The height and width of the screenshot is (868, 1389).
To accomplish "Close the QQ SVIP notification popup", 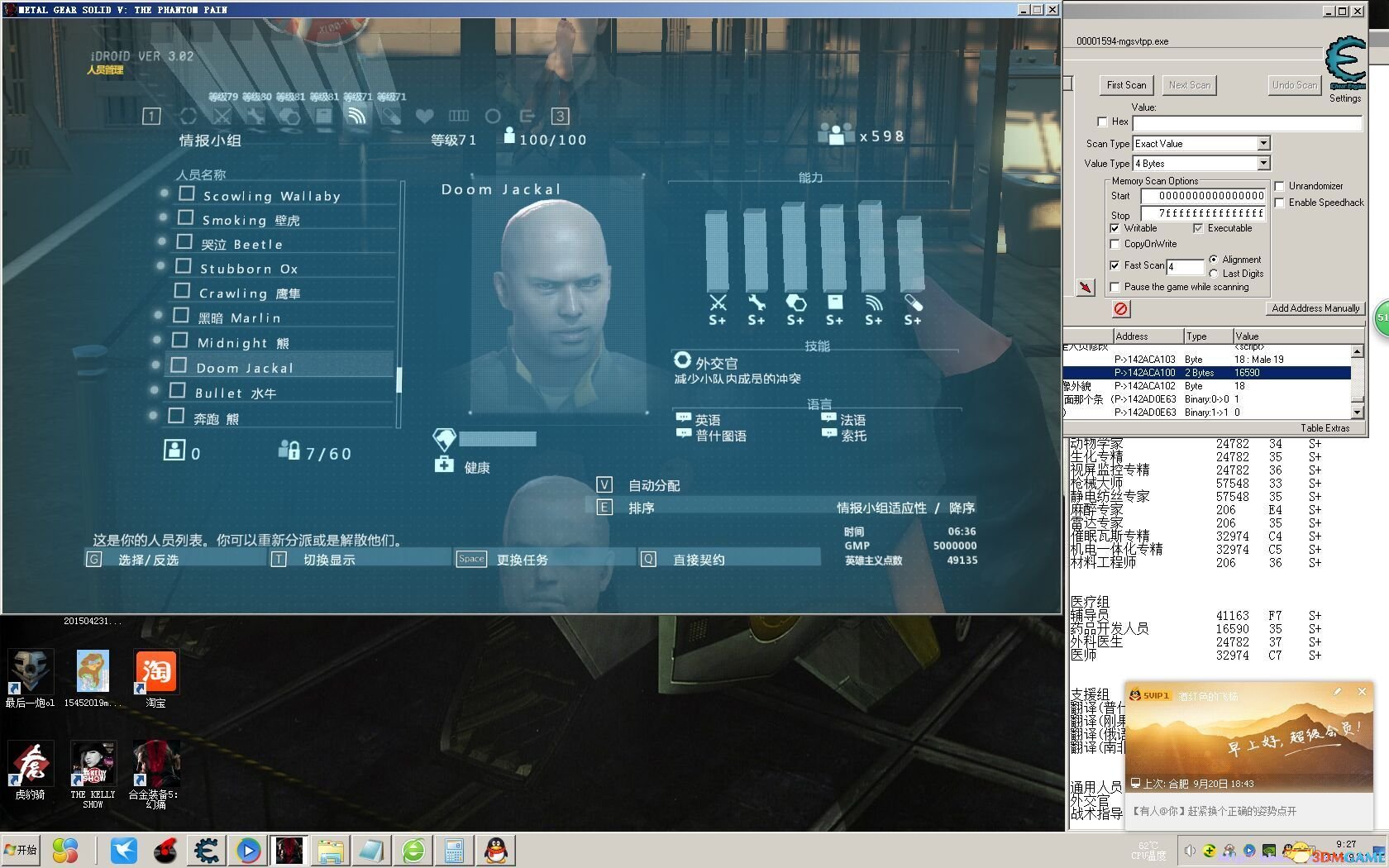I will 1362,692.
